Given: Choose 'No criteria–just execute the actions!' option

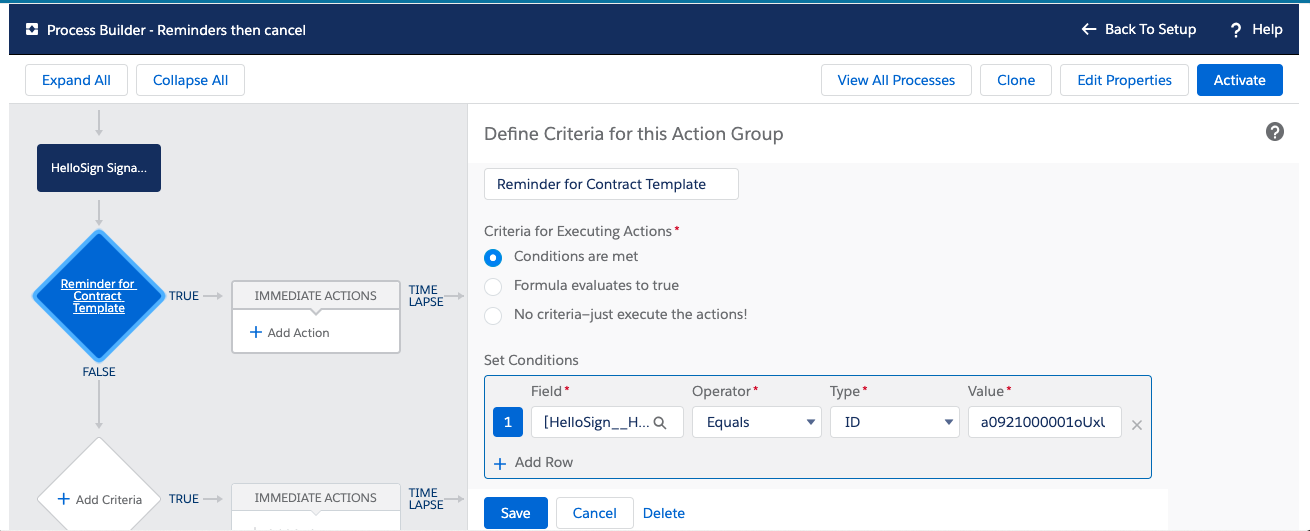Looking at the screenshot, I should [493, 315].
